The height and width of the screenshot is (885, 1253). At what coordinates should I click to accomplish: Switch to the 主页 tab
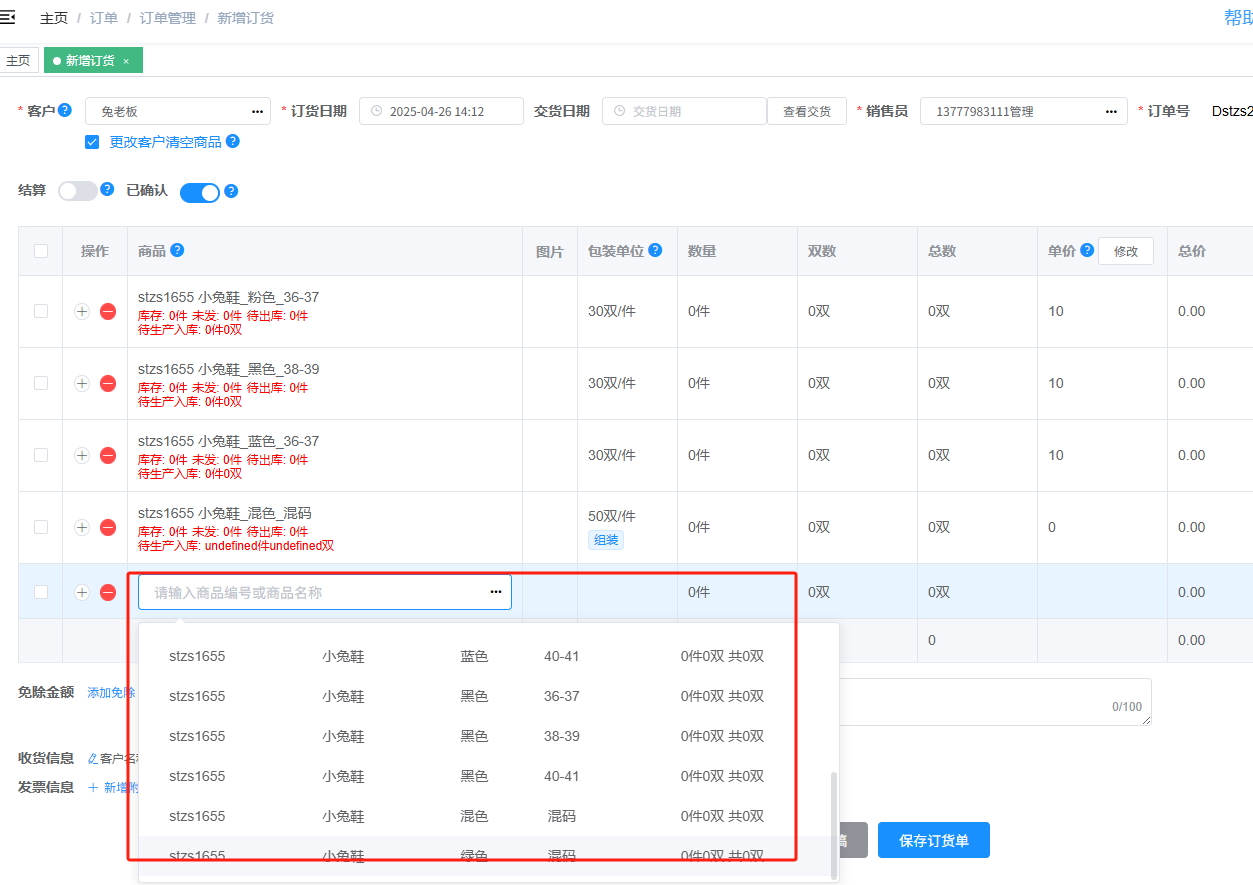click(18, 61)
